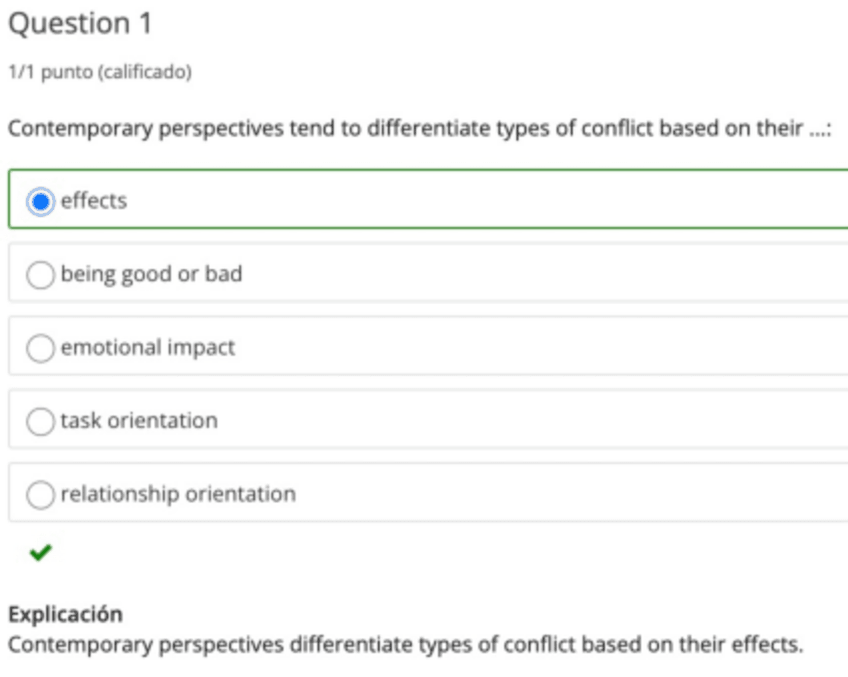The width and height of the screenshot is (848, 677).
Task: Click the green correct-answer checkmark icon
Action: (x=40, y=552)
